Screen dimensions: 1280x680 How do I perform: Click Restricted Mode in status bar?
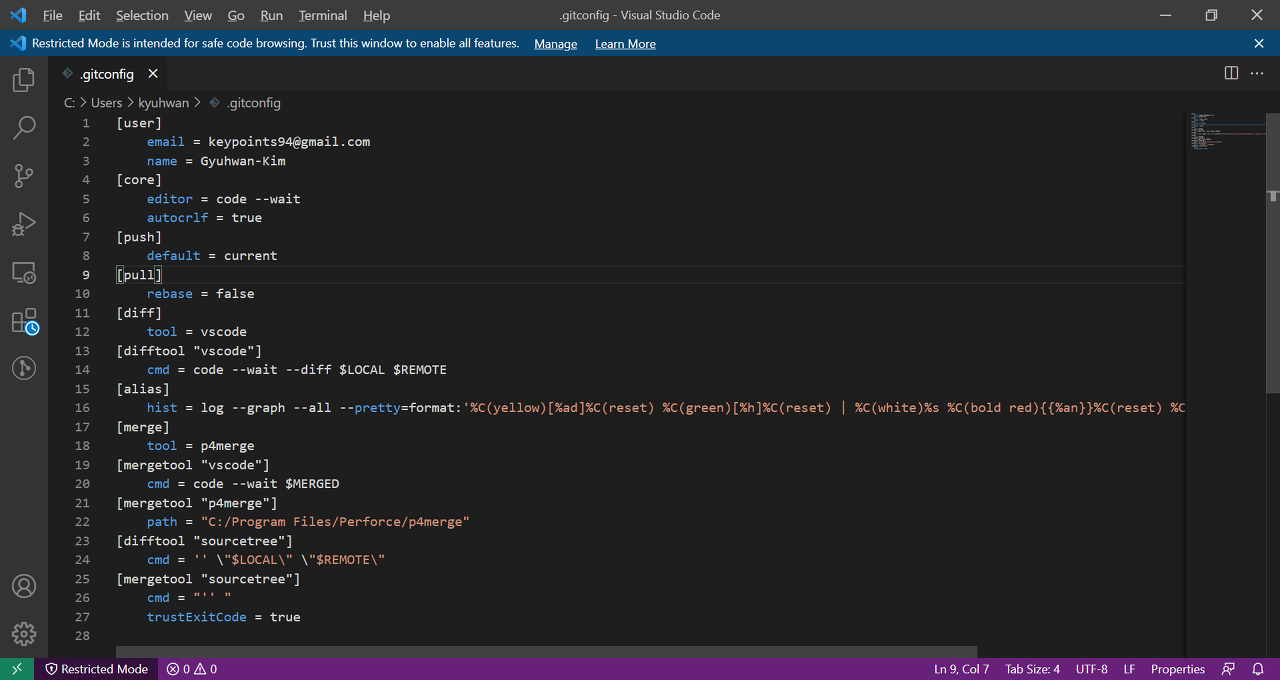pos(96,669)
